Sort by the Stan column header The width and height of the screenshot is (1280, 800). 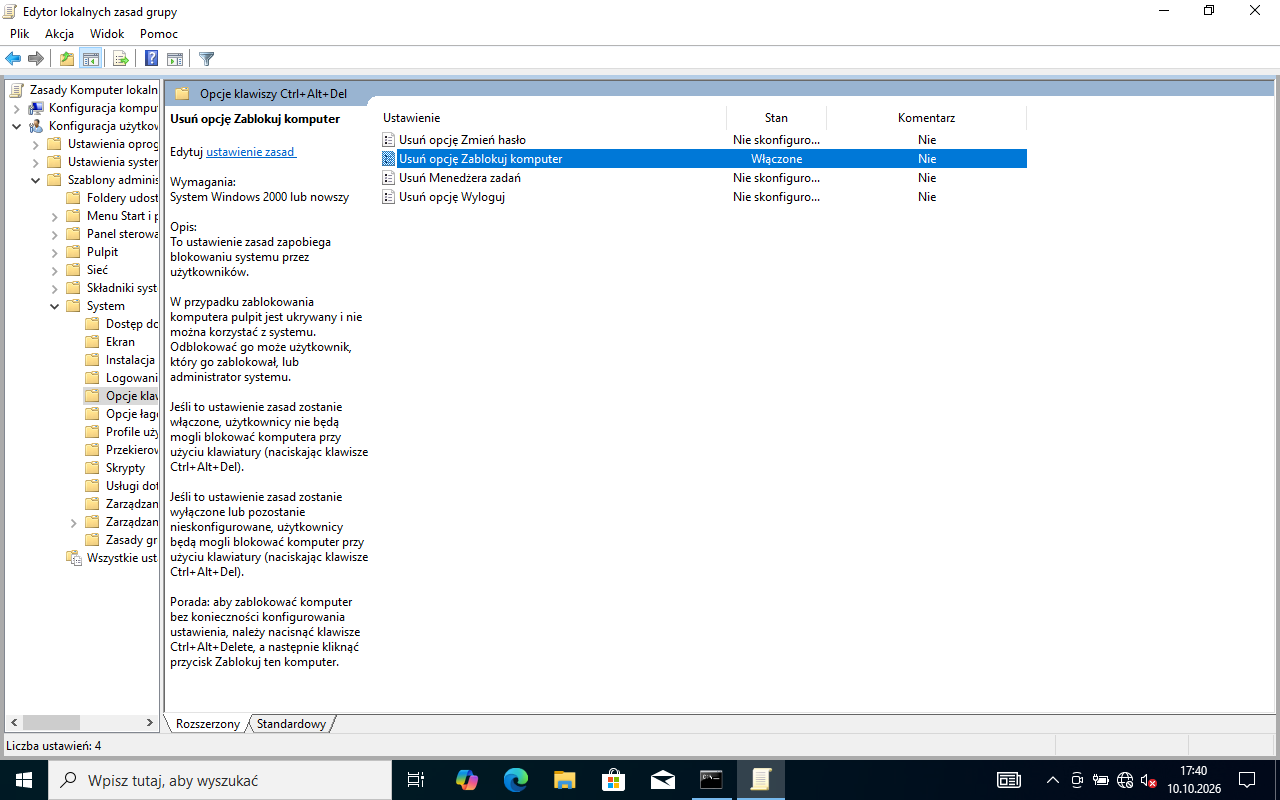tap(776, 118)
